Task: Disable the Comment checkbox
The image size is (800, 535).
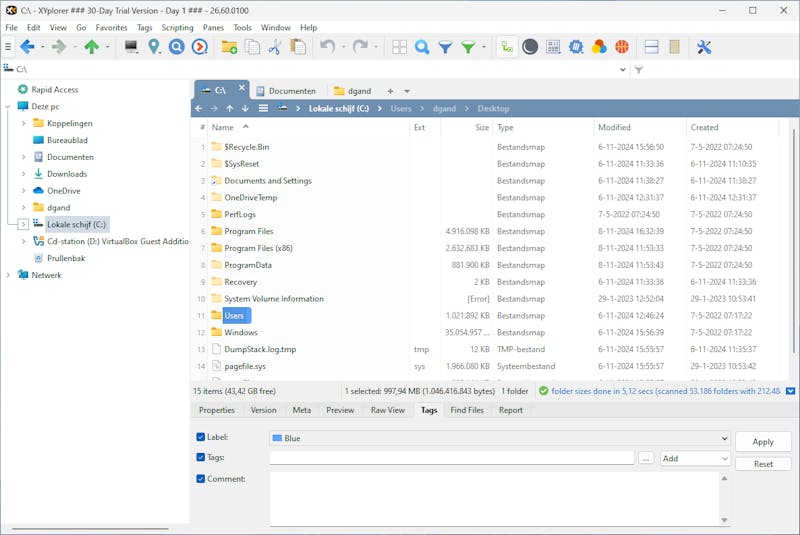Action: 201,479
